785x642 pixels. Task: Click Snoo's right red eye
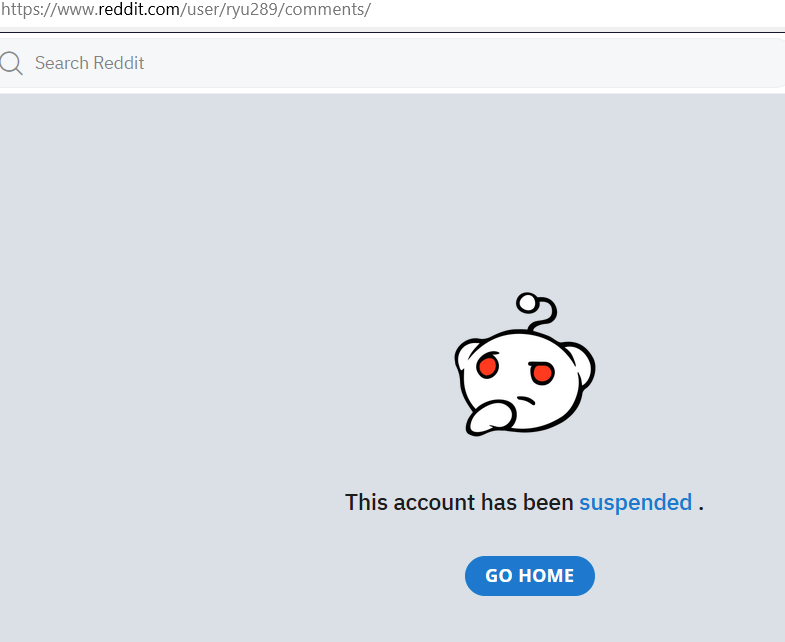coord(542,373)
